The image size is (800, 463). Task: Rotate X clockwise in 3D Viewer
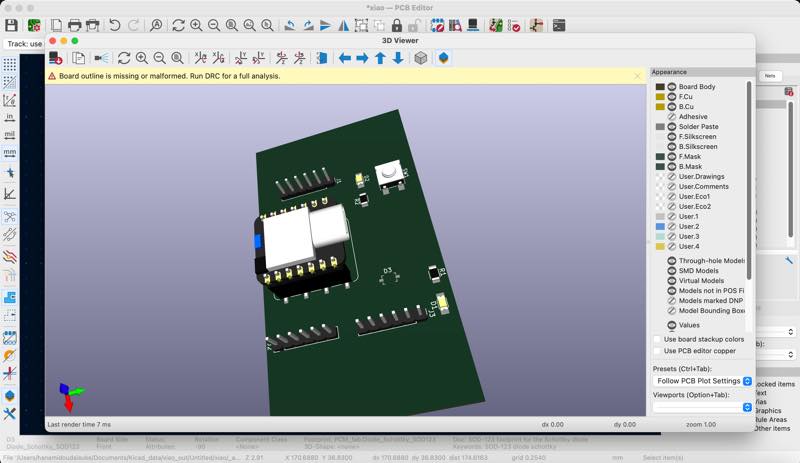201,58
